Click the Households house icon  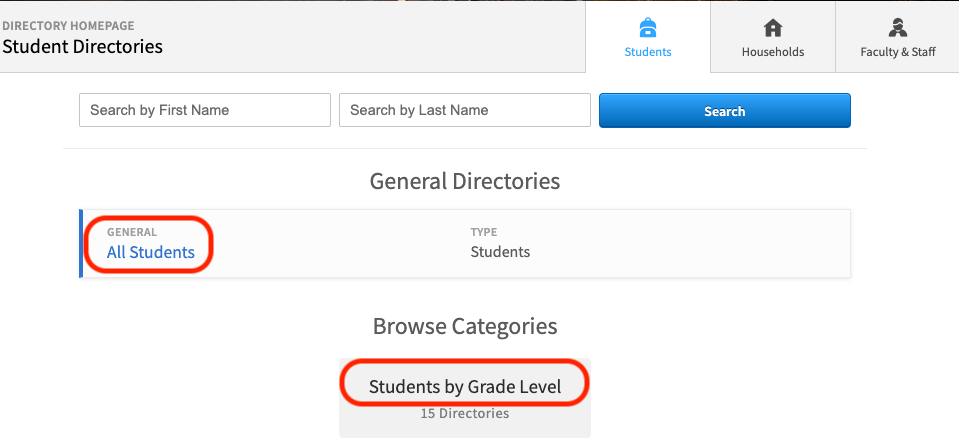[x=773, y=28]
